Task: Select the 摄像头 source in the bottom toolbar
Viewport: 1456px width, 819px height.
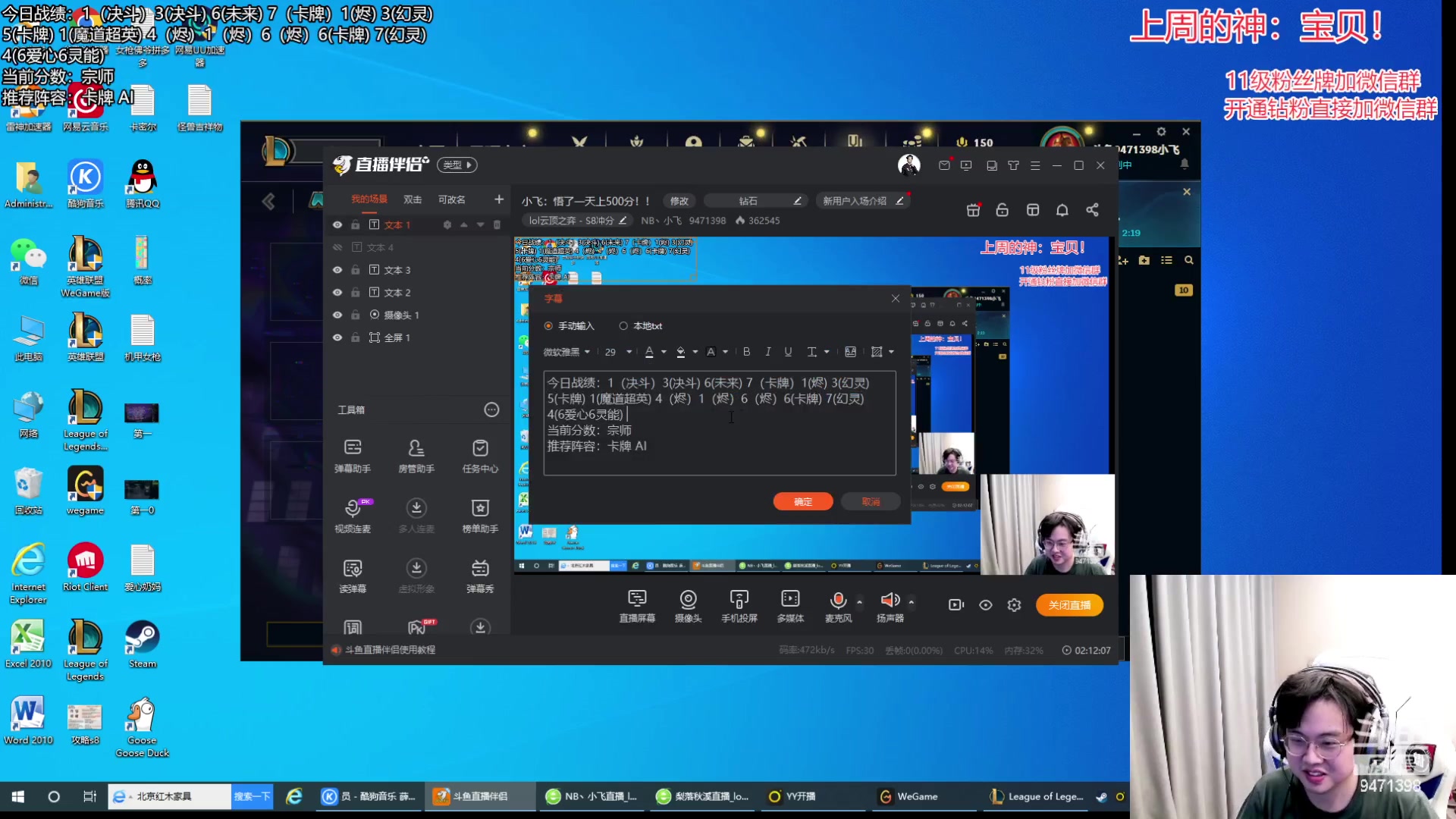Action: [x=688, y=604]
